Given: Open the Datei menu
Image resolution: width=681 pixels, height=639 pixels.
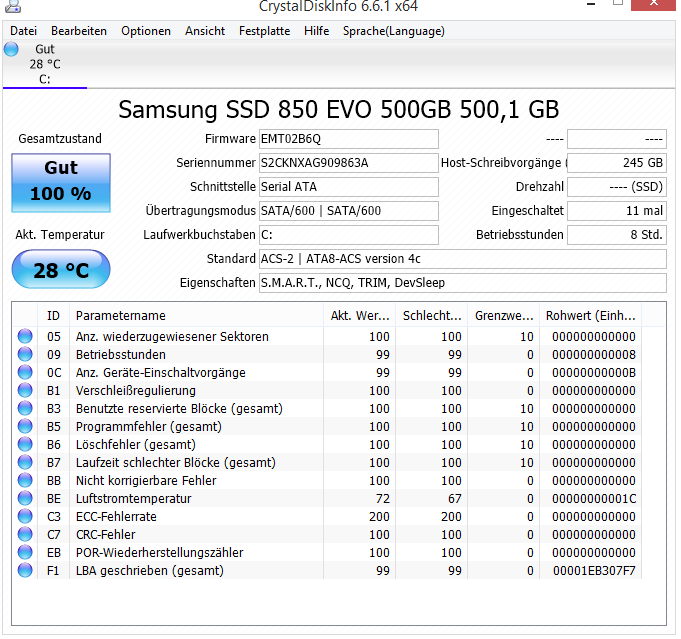Looking at the screenshot, I should [x=23, y=31].
